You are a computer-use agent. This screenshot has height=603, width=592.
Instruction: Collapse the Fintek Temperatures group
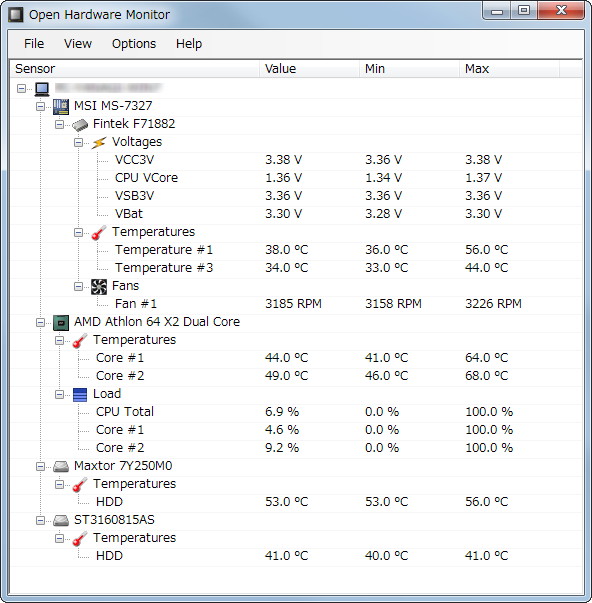(78, 233)
